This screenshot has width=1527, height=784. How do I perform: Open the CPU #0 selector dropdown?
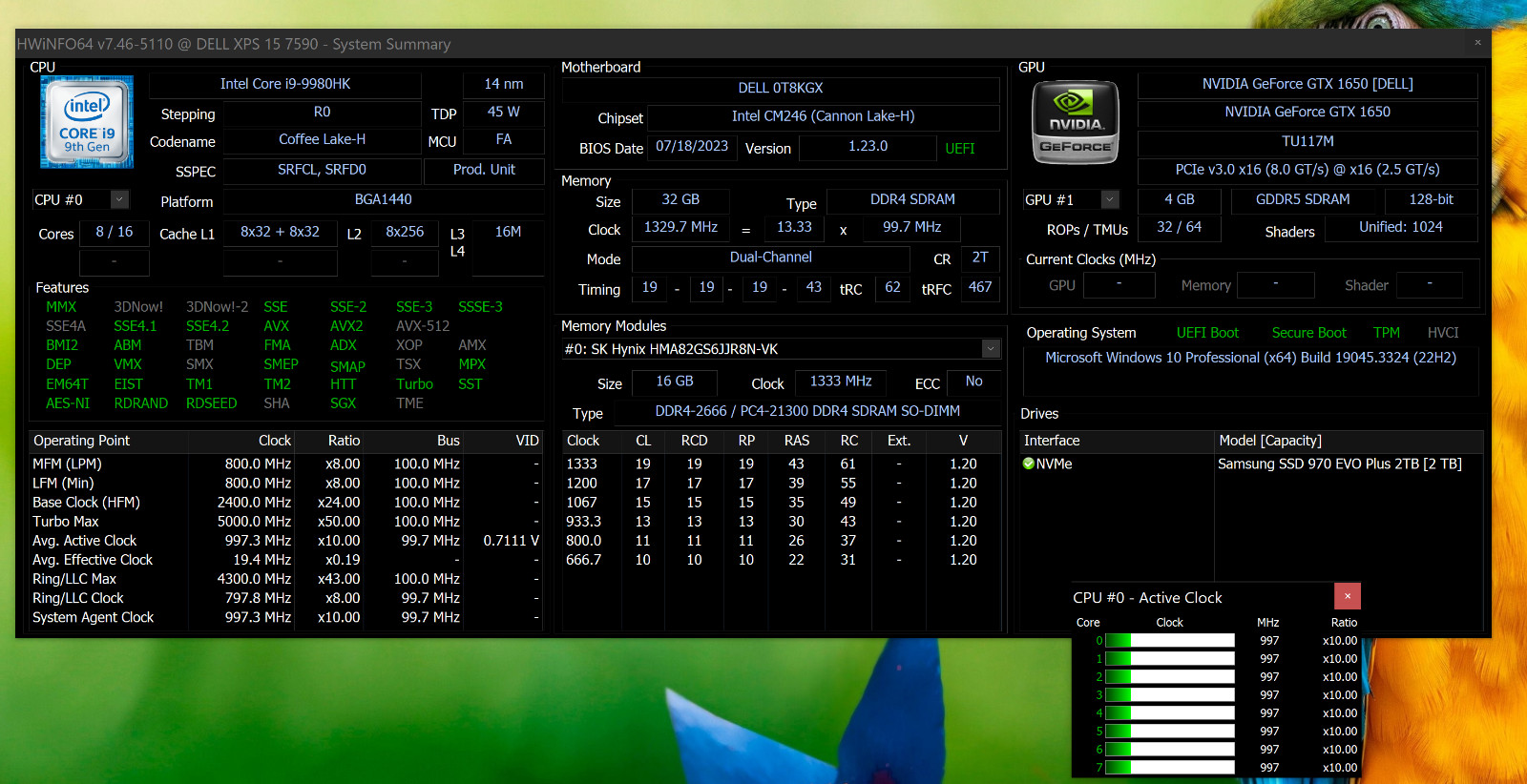(119, 199)
